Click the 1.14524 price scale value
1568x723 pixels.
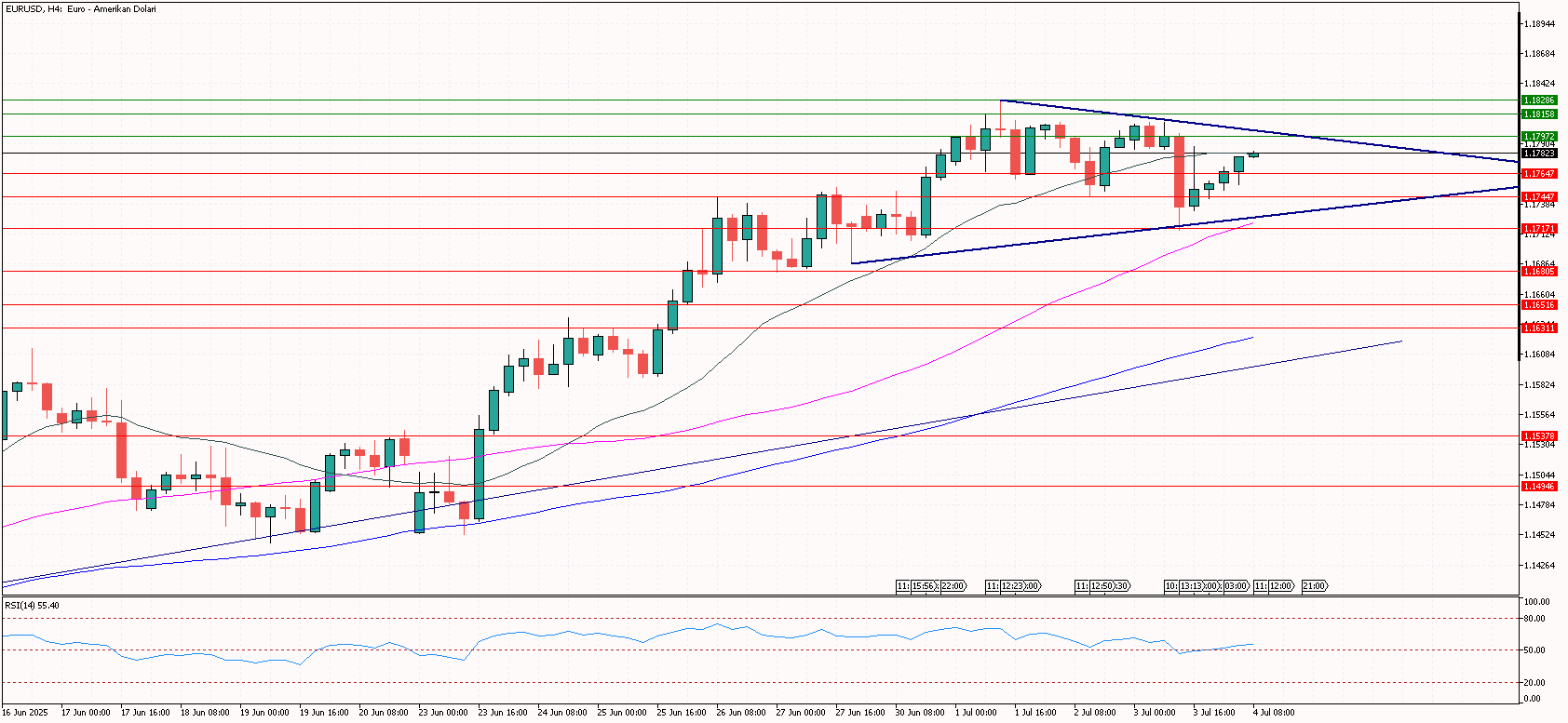point(1539,535)
